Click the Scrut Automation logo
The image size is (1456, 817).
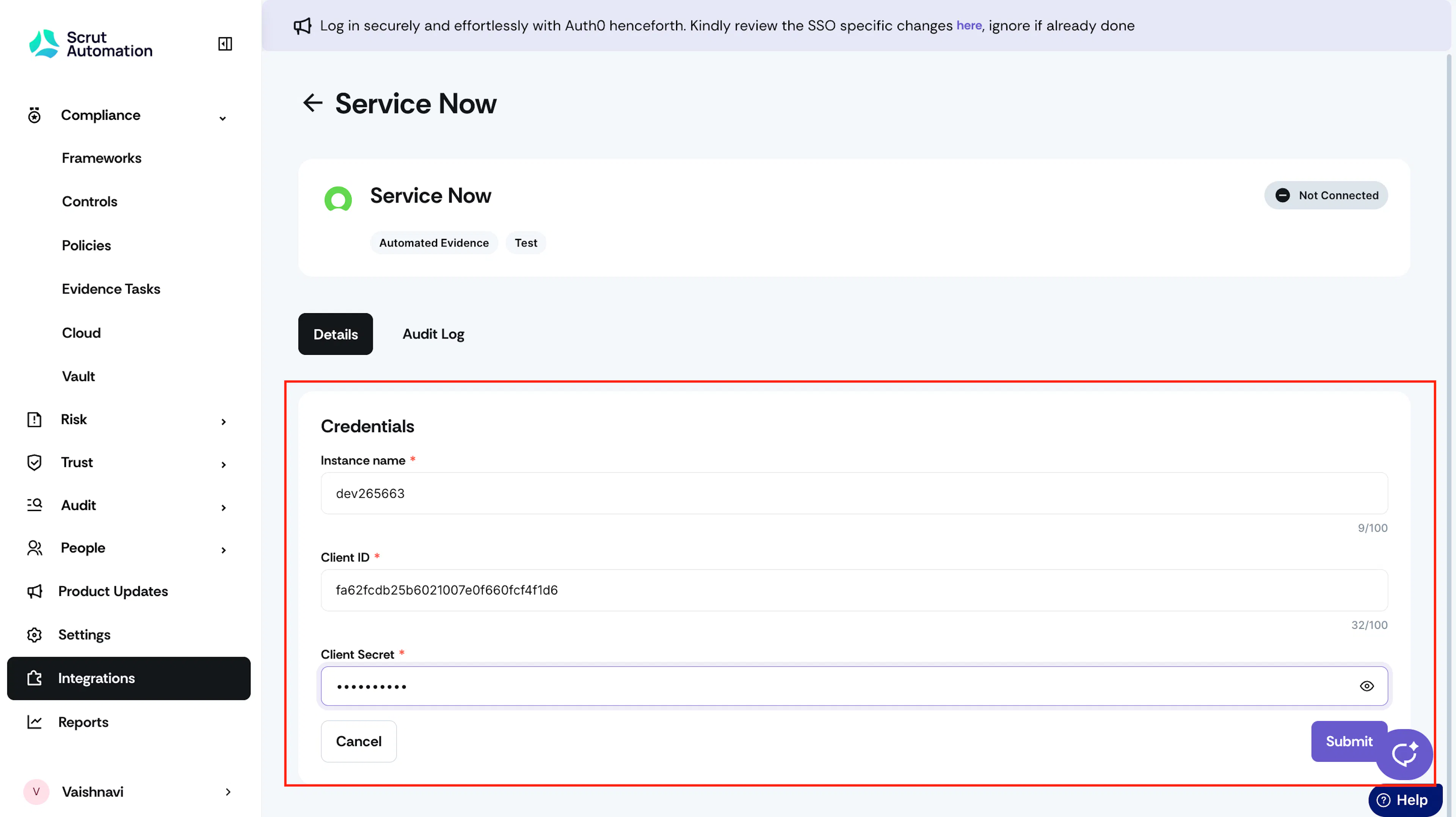pos(91,44)
